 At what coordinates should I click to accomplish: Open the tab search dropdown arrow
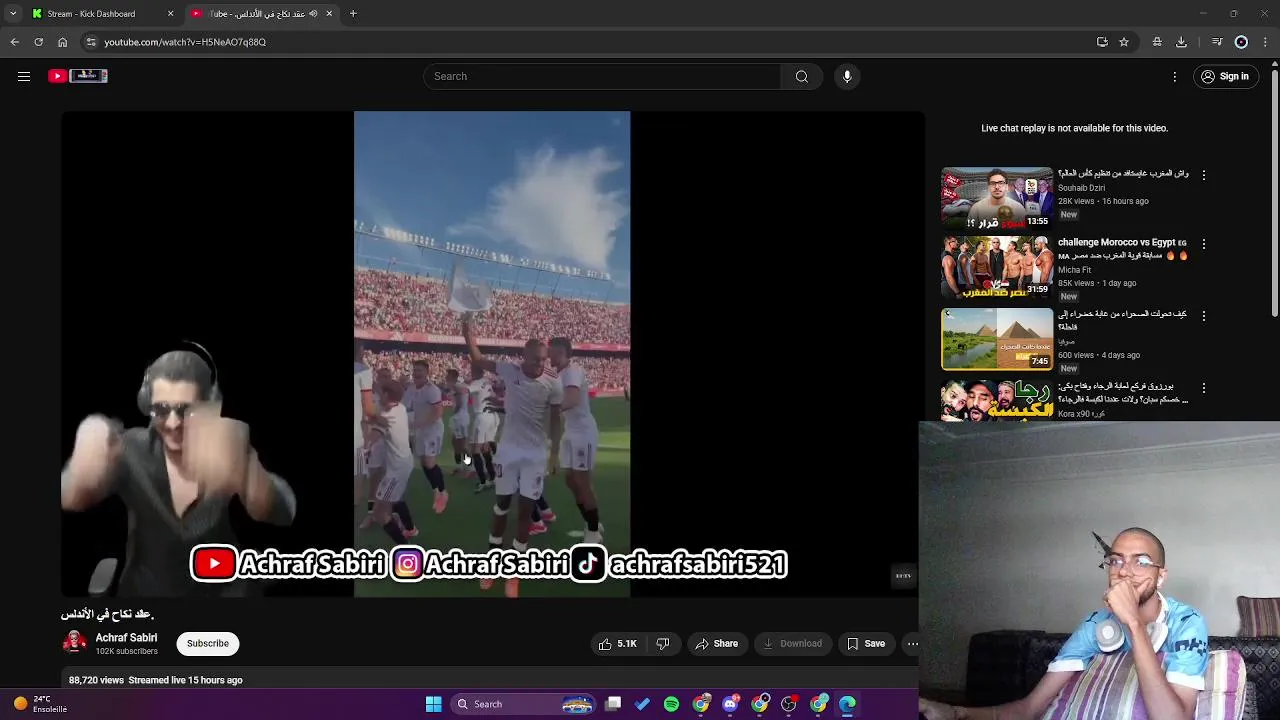(x=13, y=14)
